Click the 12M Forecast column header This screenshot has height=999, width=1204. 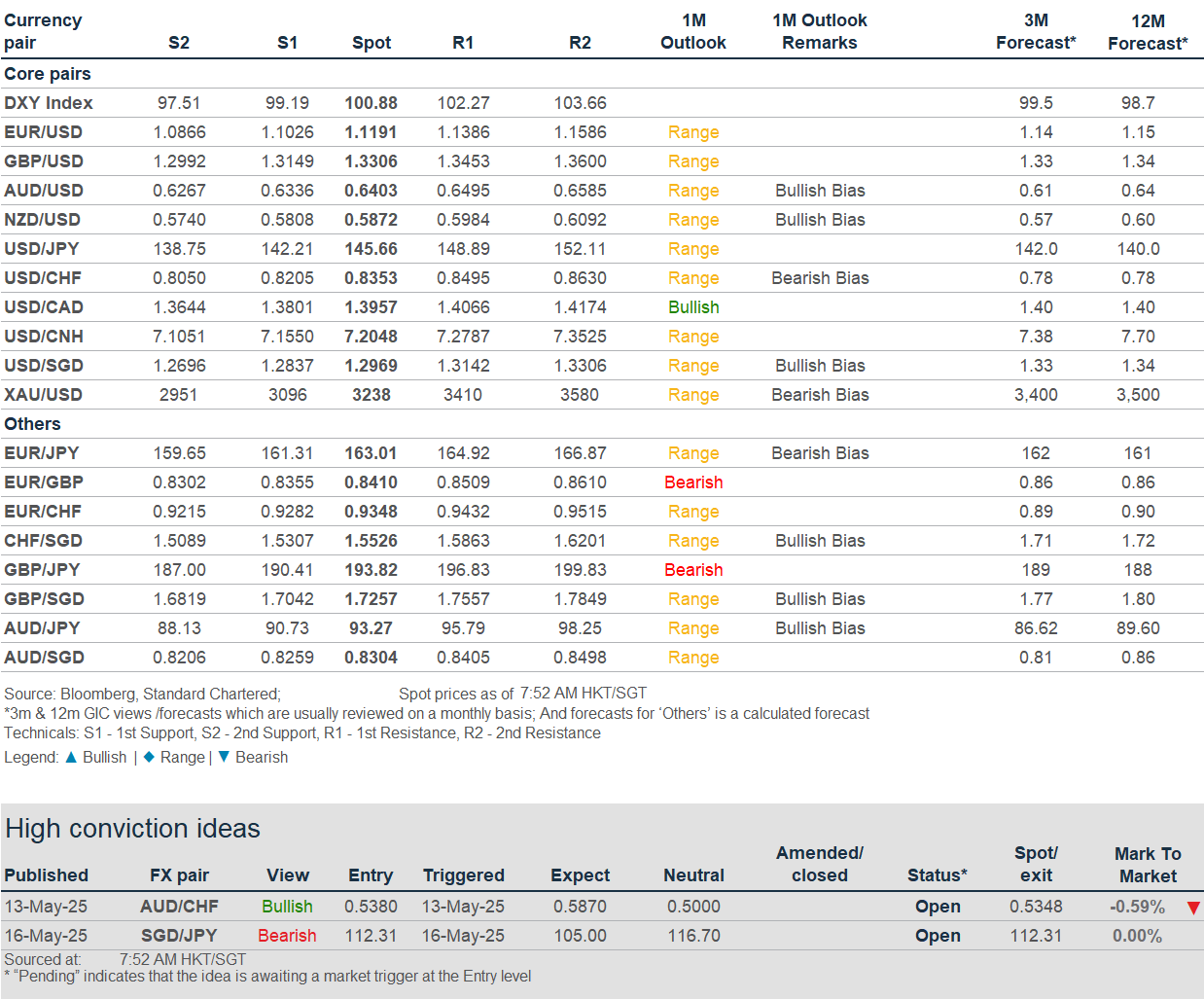pos(1148,32)
